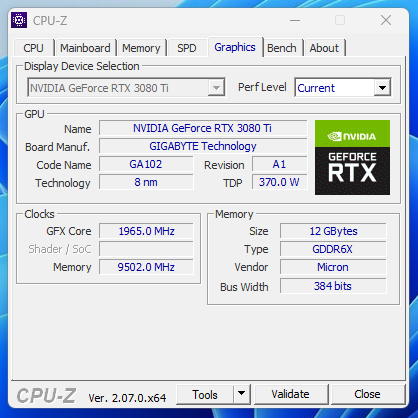Image resolution: width=418 pixels, height=418 pixels.
Task: Switch to the Bench tab
Action: click(282, 48)
